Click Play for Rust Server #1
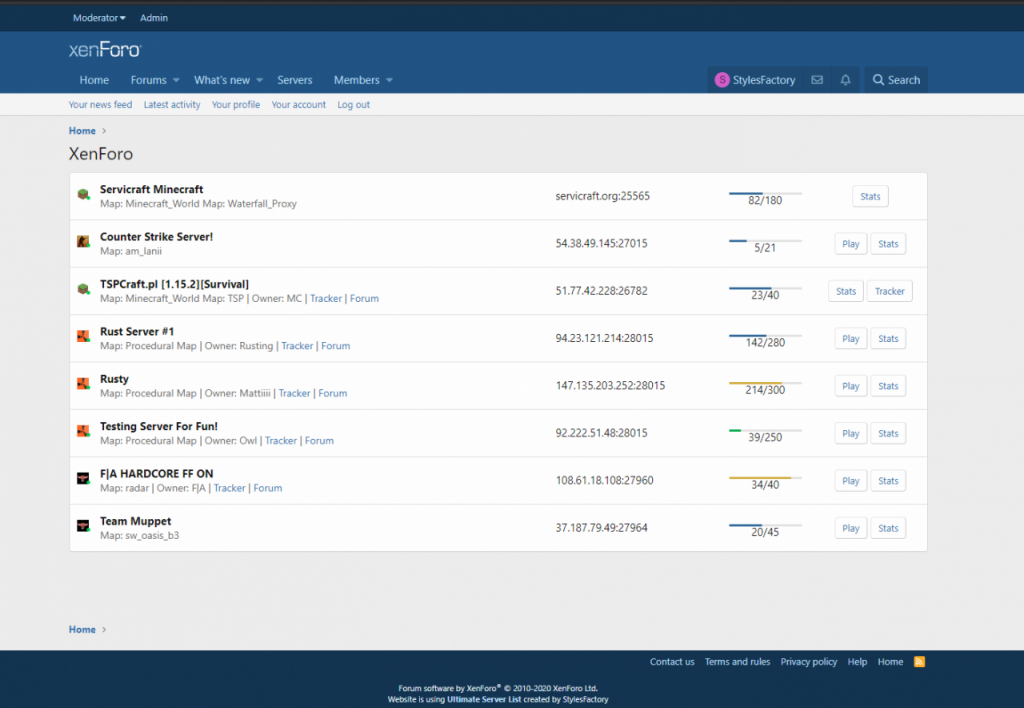 [x=850, y=338]
